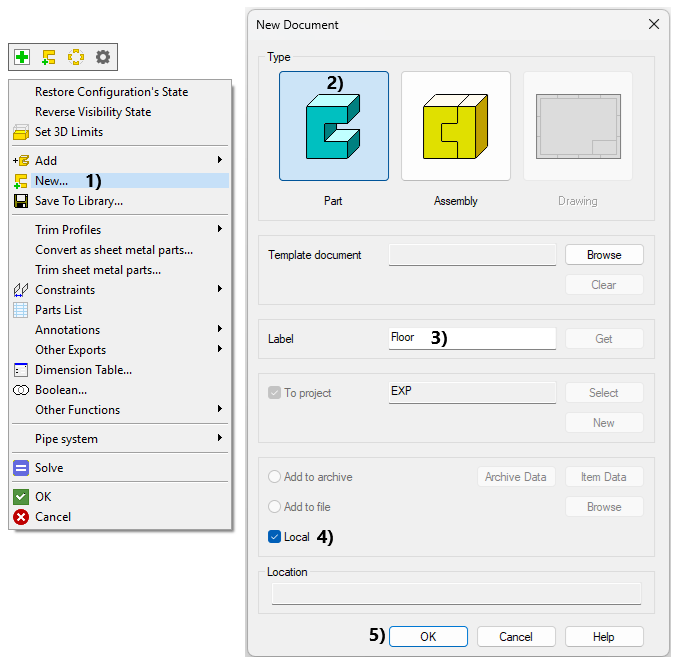The image size is (676, 660).
Task: Select the Add to archive radio button
Action: coord(275,477)
